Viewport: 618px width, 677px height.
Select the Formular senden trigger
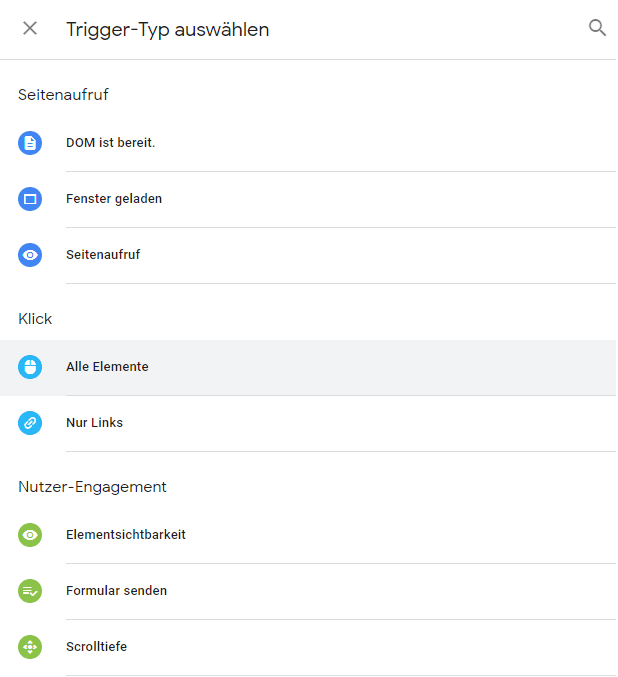116,591
